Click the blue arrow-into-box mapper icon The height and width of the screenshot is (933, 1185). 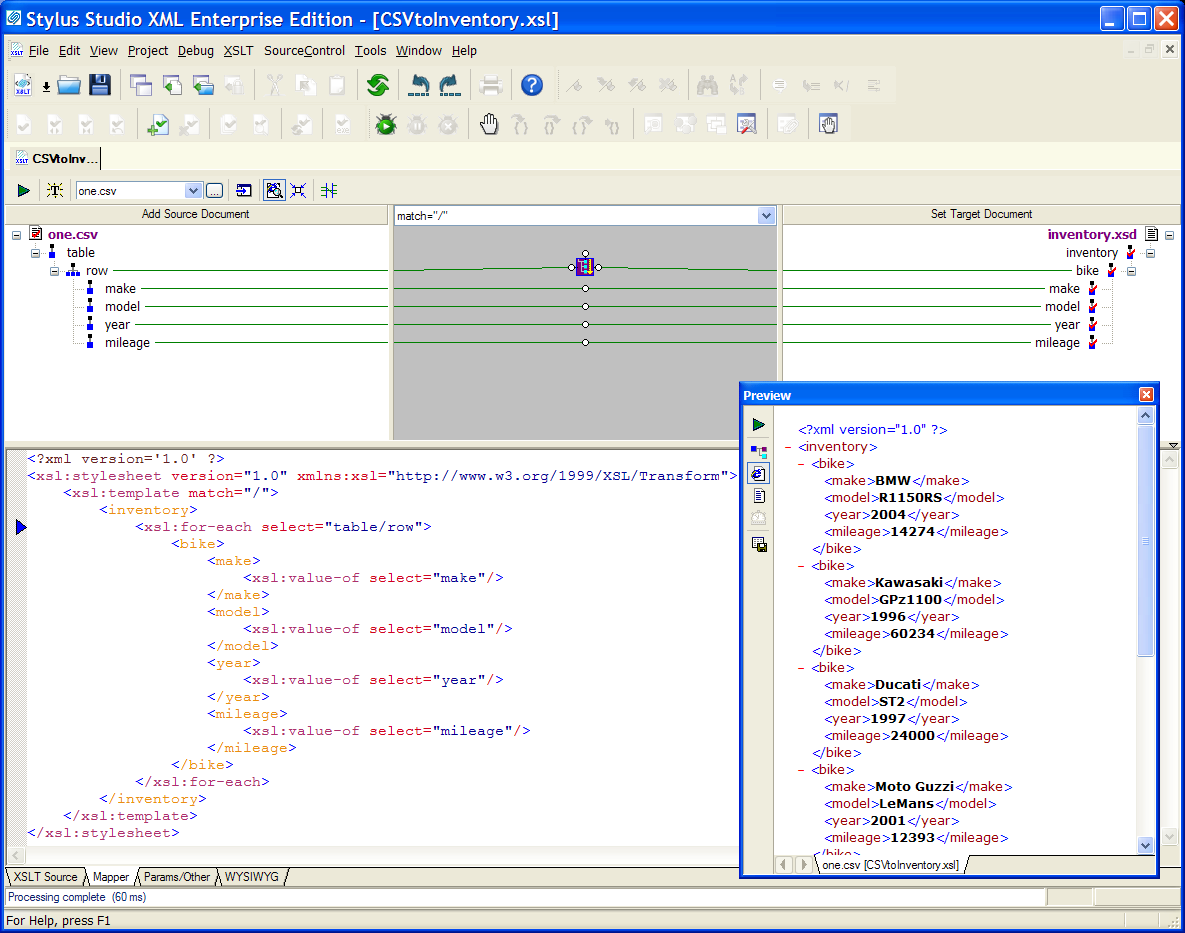point(244,190)
